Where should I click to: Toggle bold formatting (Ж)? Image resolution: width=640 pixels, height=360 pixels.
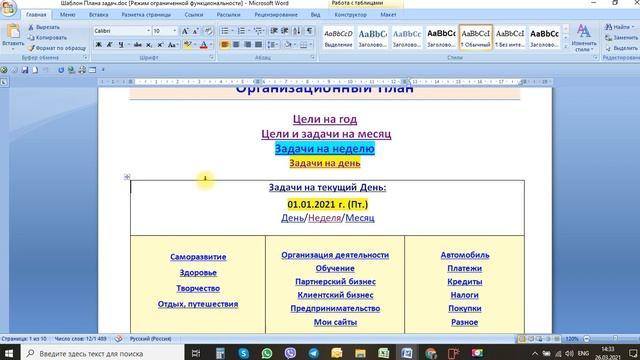pos(98,44)
